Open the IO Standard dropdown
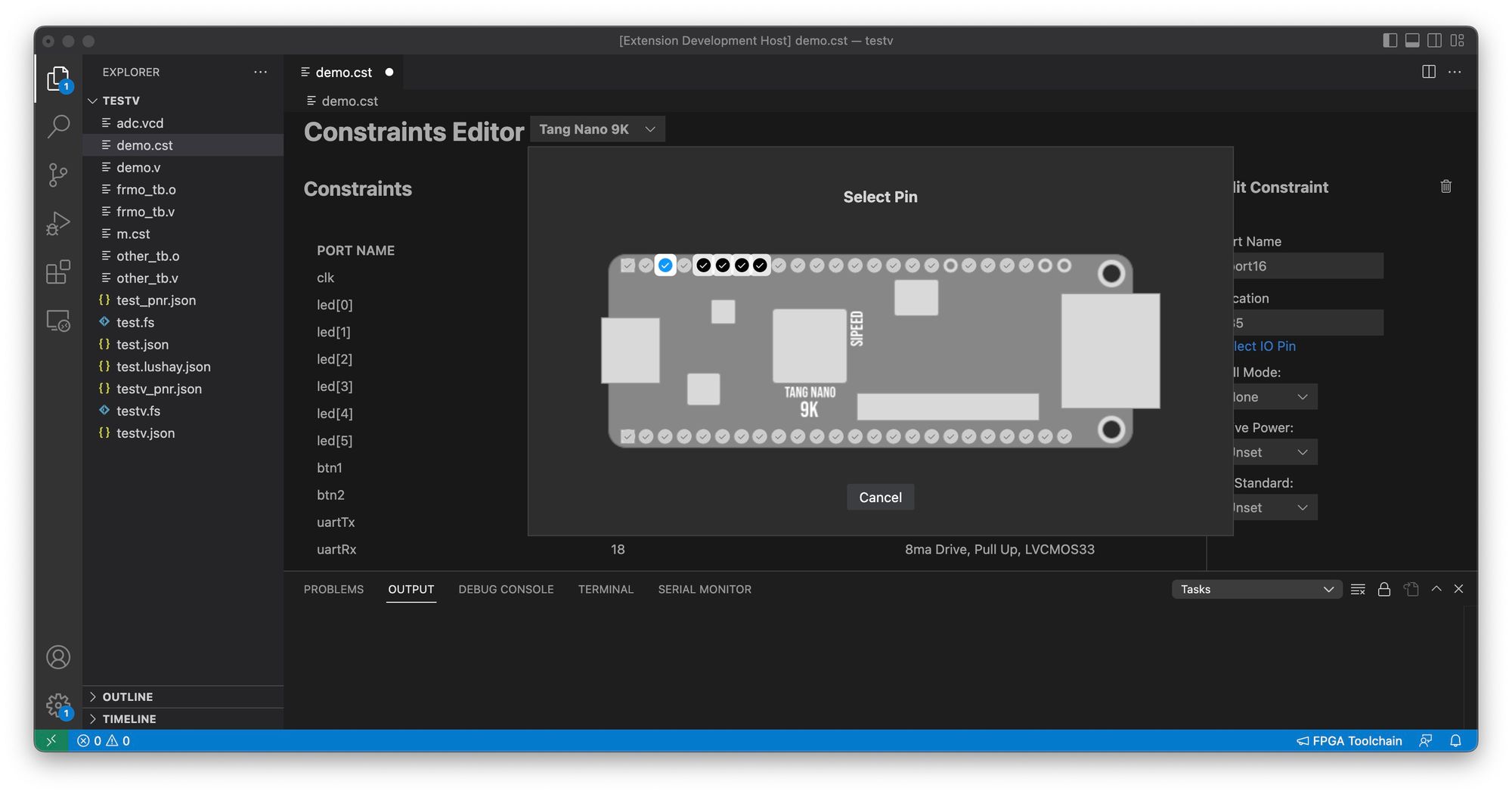 [1275, 507]
